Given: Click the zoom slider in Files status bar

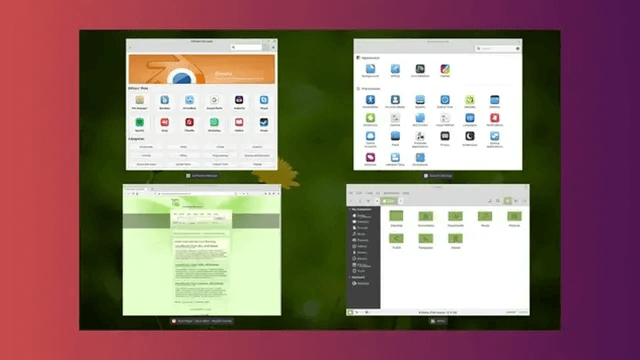Looking at the screenshot, I should (517, 312).
